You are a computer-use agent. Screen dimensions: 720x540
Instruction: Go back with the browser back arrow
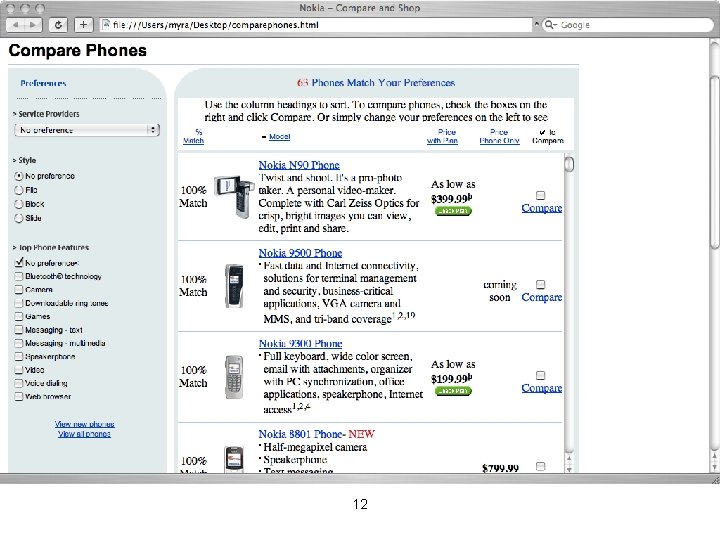click(x=16, y=25)
